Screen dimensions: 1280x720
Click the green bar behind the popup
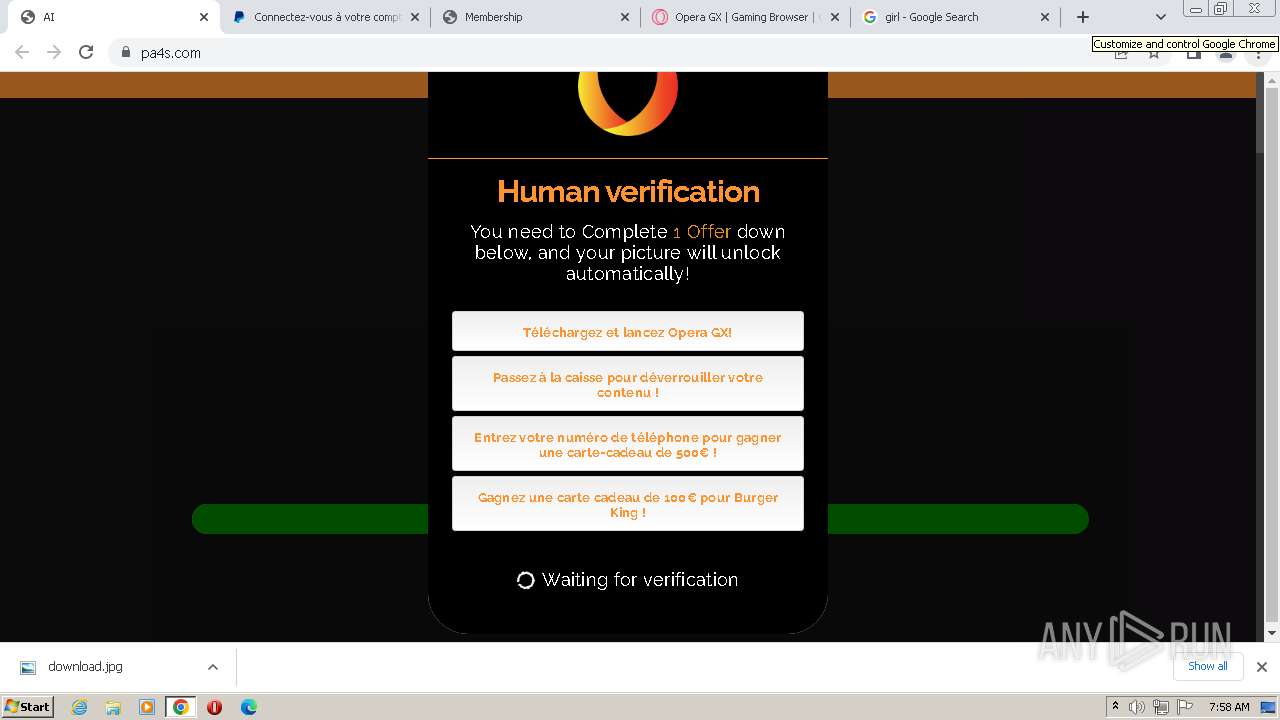tap(310, 519)
